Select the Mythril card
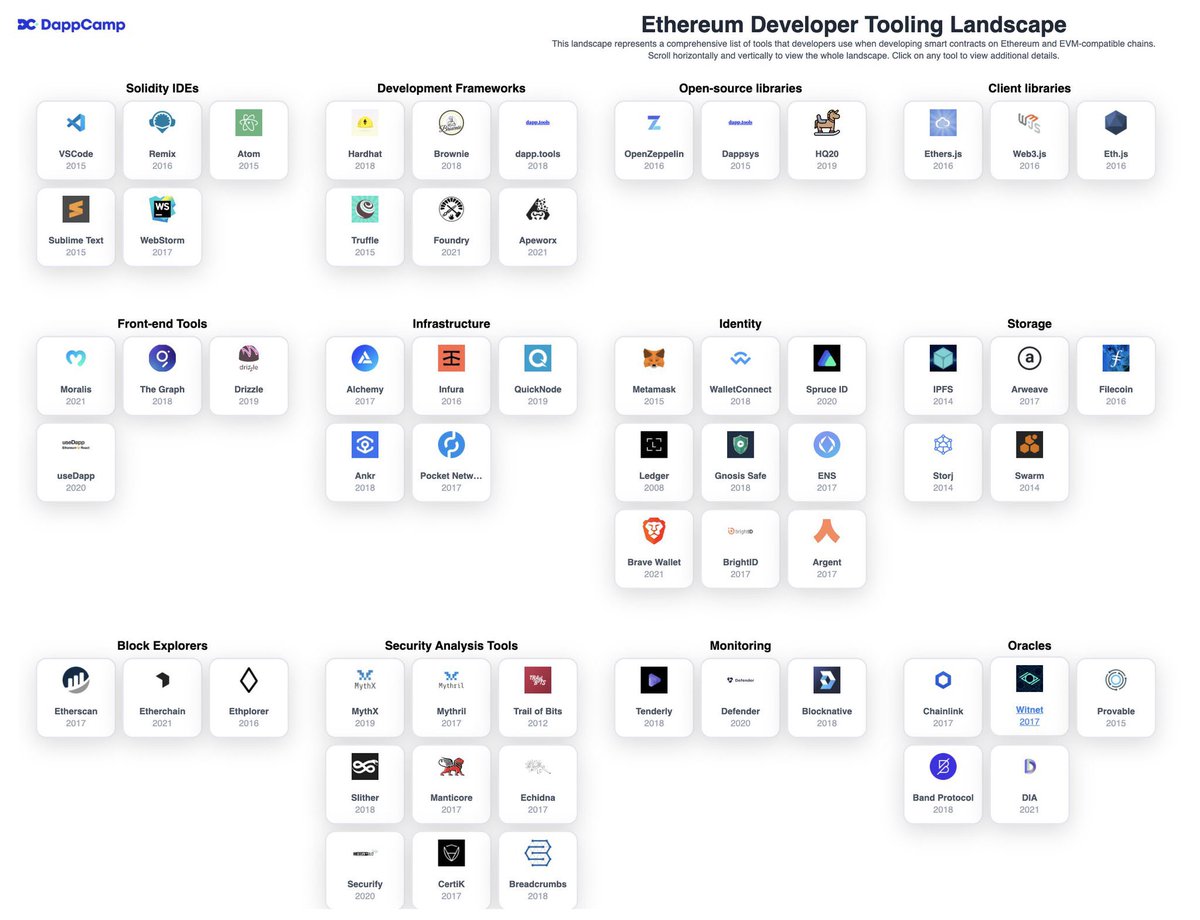 click(x=451, y=698)
